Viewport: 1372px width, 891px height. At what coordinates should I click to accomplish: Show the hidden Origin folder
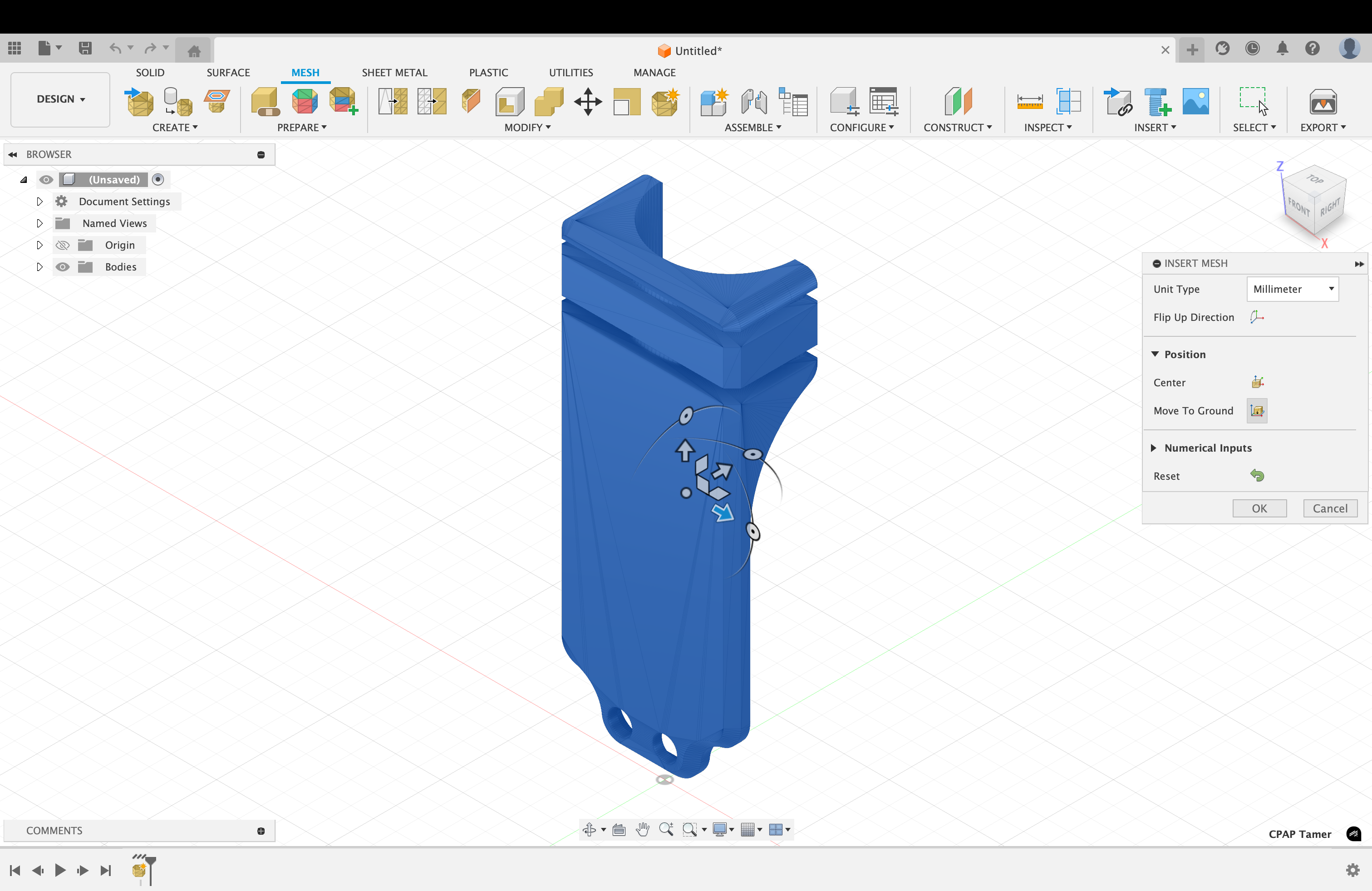[62, 245]
